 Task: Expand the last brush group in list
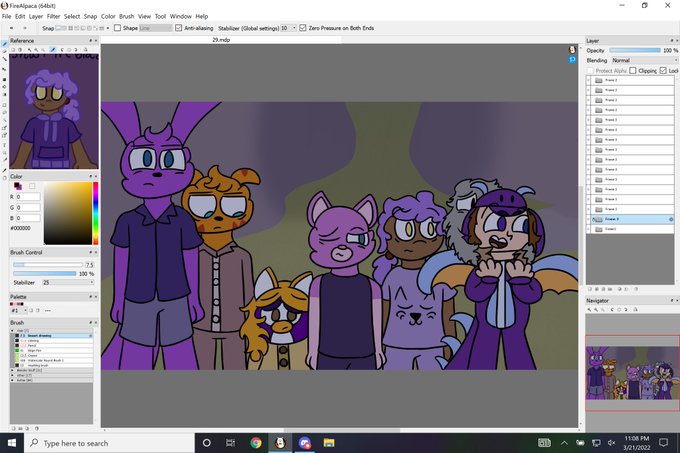pyautogui.click(x=12, y=380)
